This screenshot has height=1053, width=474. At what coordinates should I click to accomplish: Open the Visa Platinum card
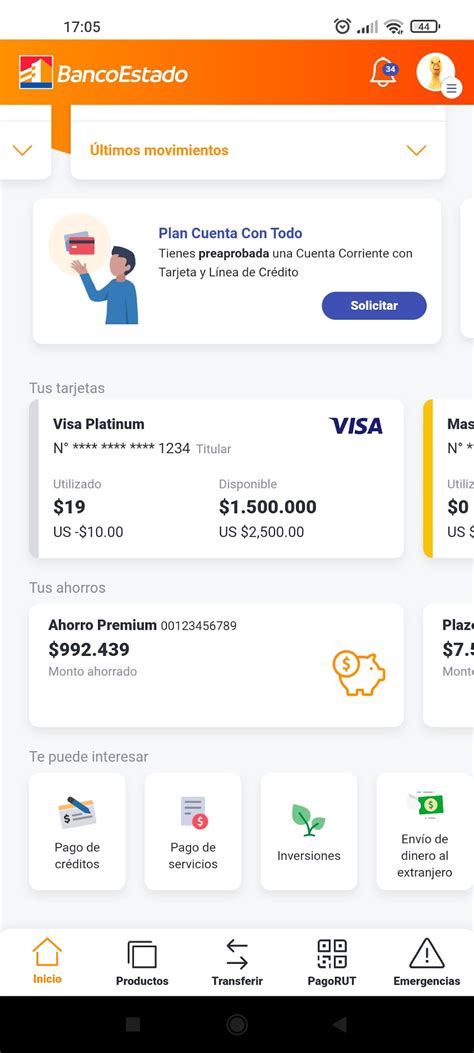pos(216,479)
